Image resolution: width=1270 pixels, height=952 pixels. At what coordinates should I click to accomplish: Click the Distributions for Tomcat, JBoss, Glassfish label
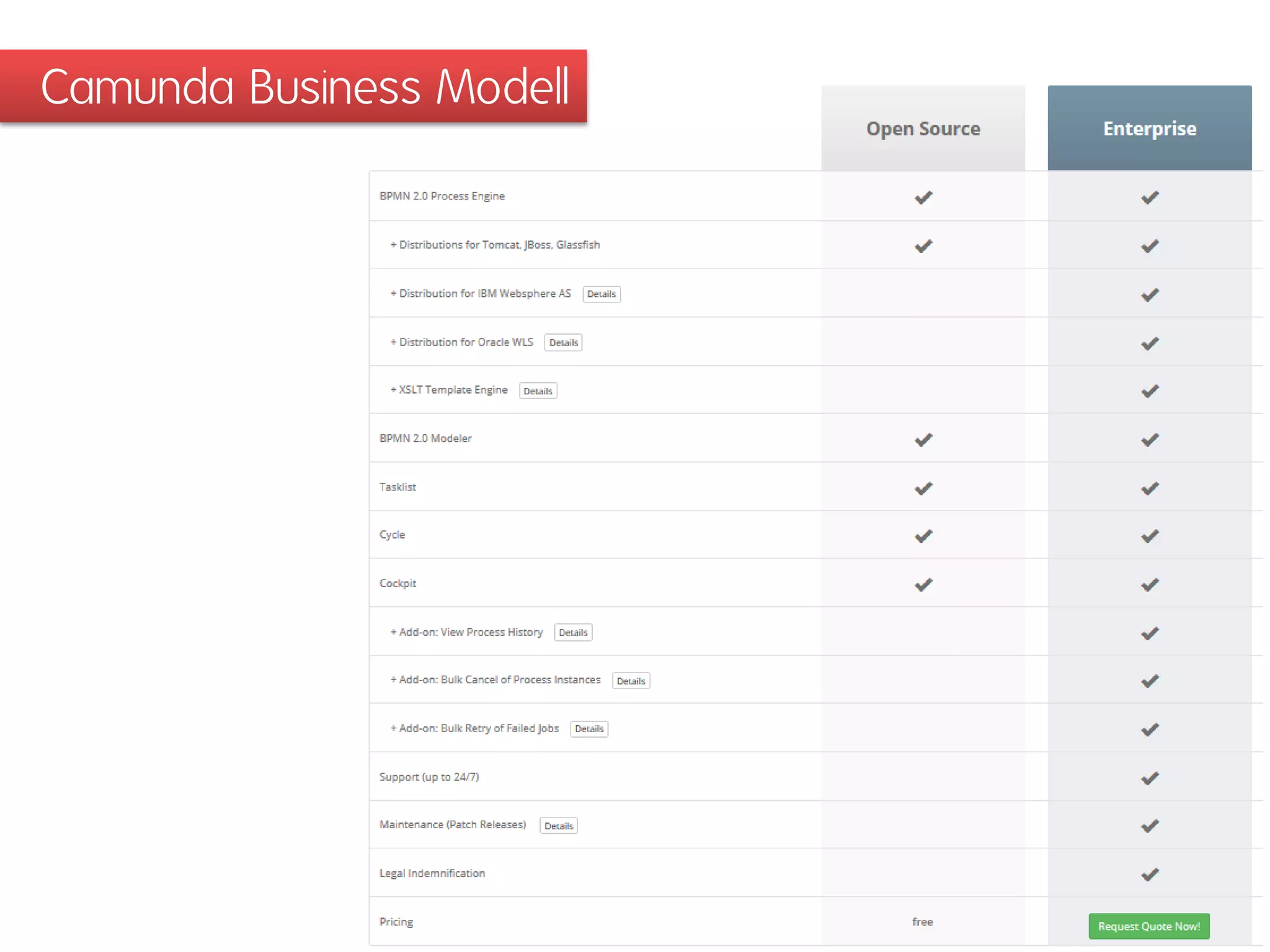pos(495,245)
